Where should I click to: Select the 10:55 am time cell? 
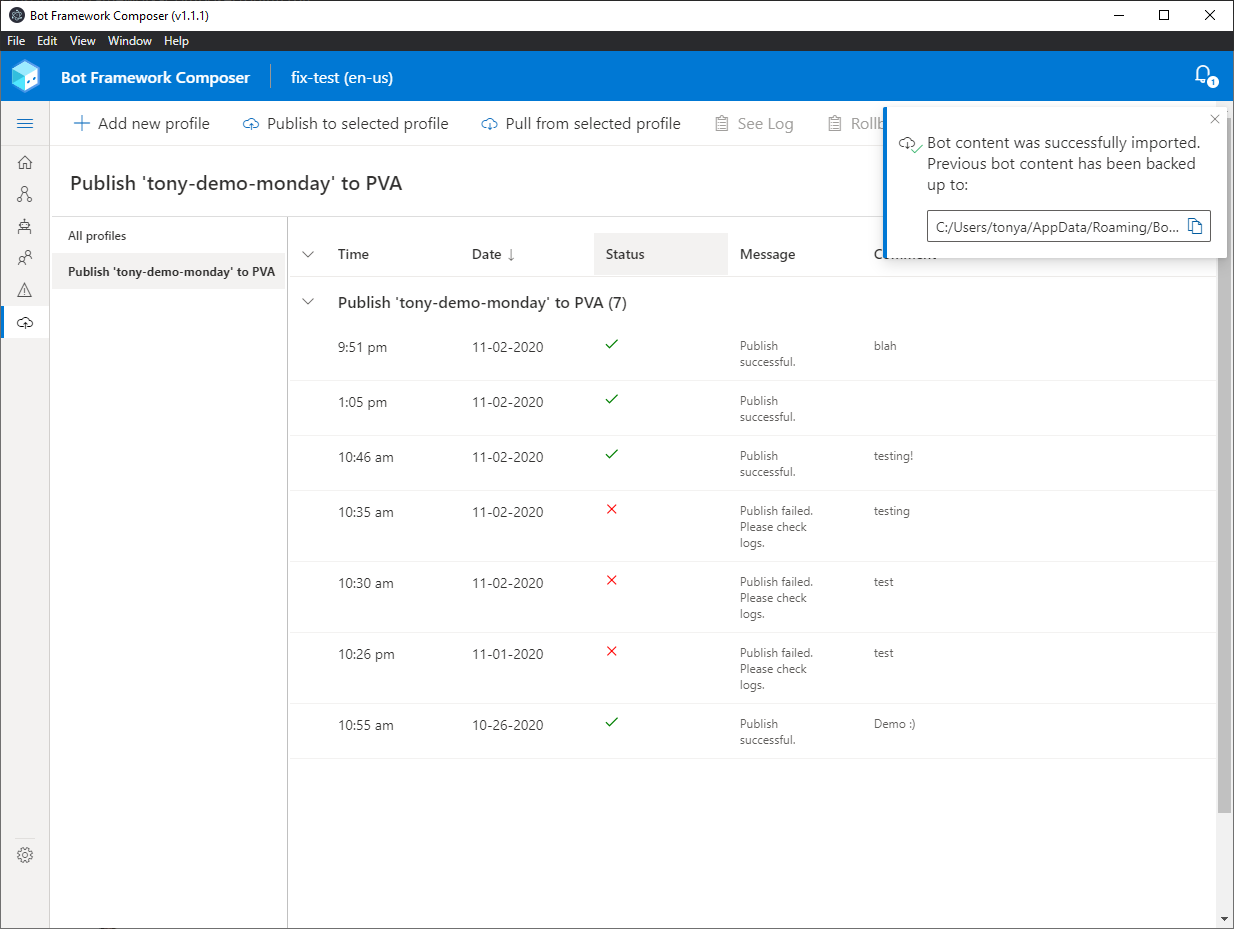[366, 725]
